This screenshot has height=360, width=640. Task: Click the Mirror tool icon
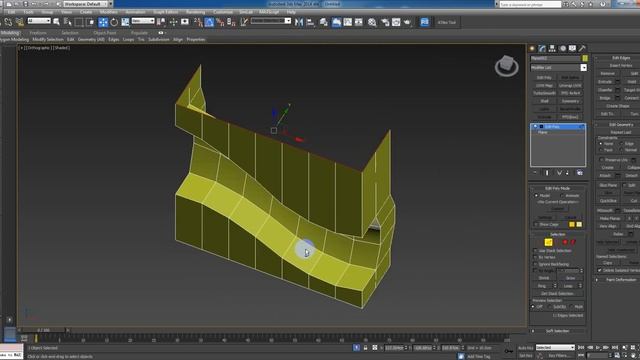click(x=299, y=22)
